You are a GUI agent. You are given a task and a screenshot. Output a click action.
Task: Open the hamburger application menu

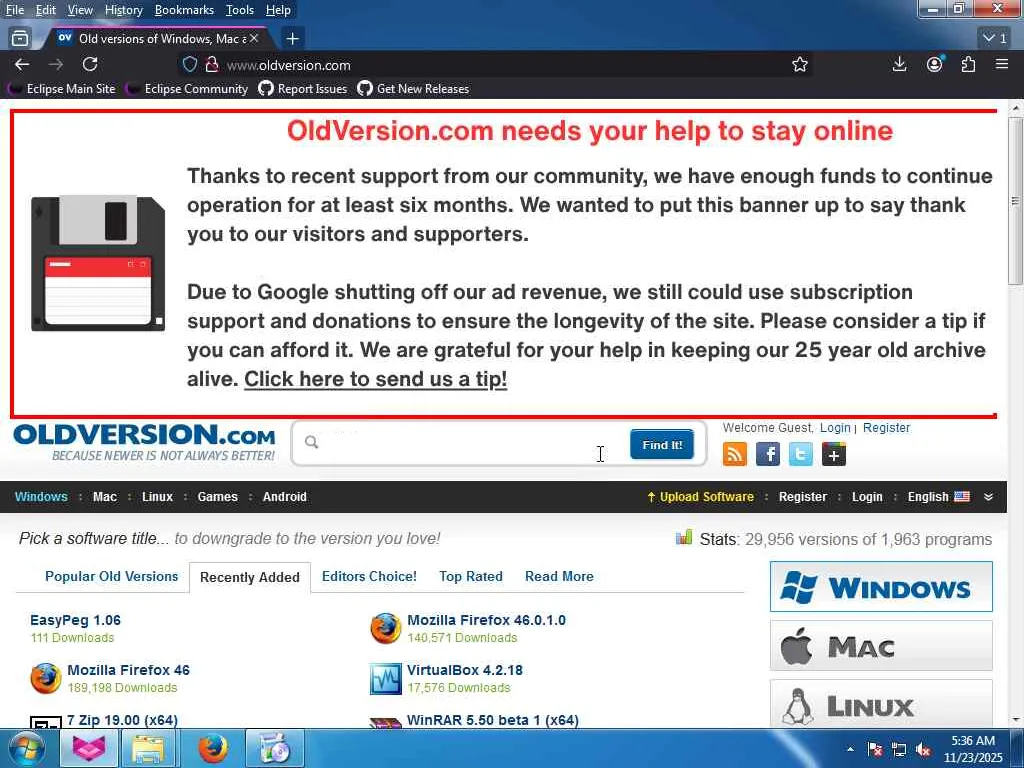[x=1002, y=64]
